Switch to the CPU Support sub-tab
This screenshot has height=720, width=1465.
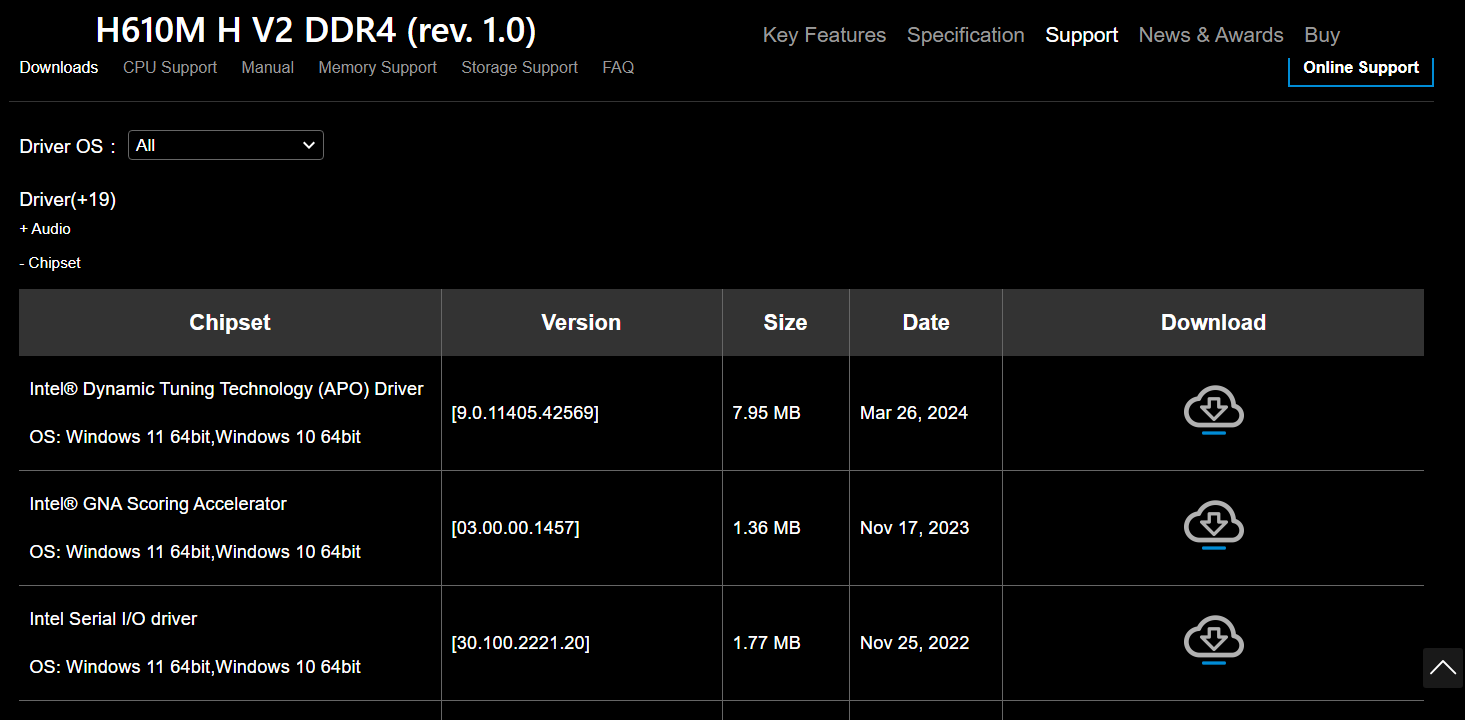pos(170,67)
